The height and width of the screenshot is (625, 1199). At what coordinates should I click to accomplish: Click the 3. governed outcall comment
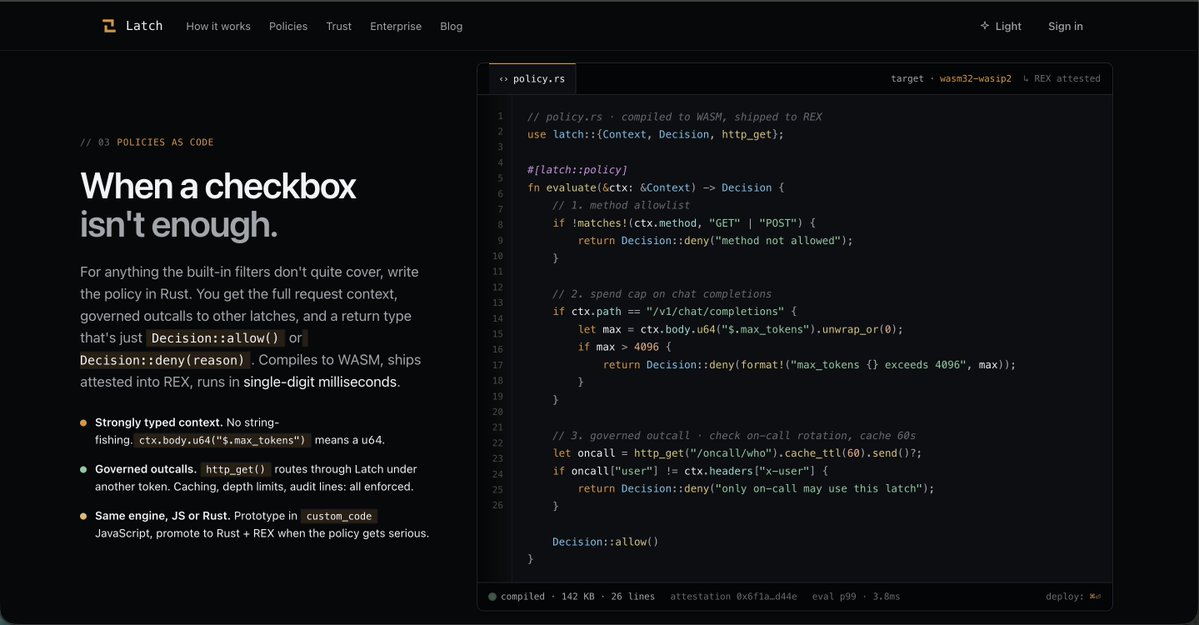[734, 435]
